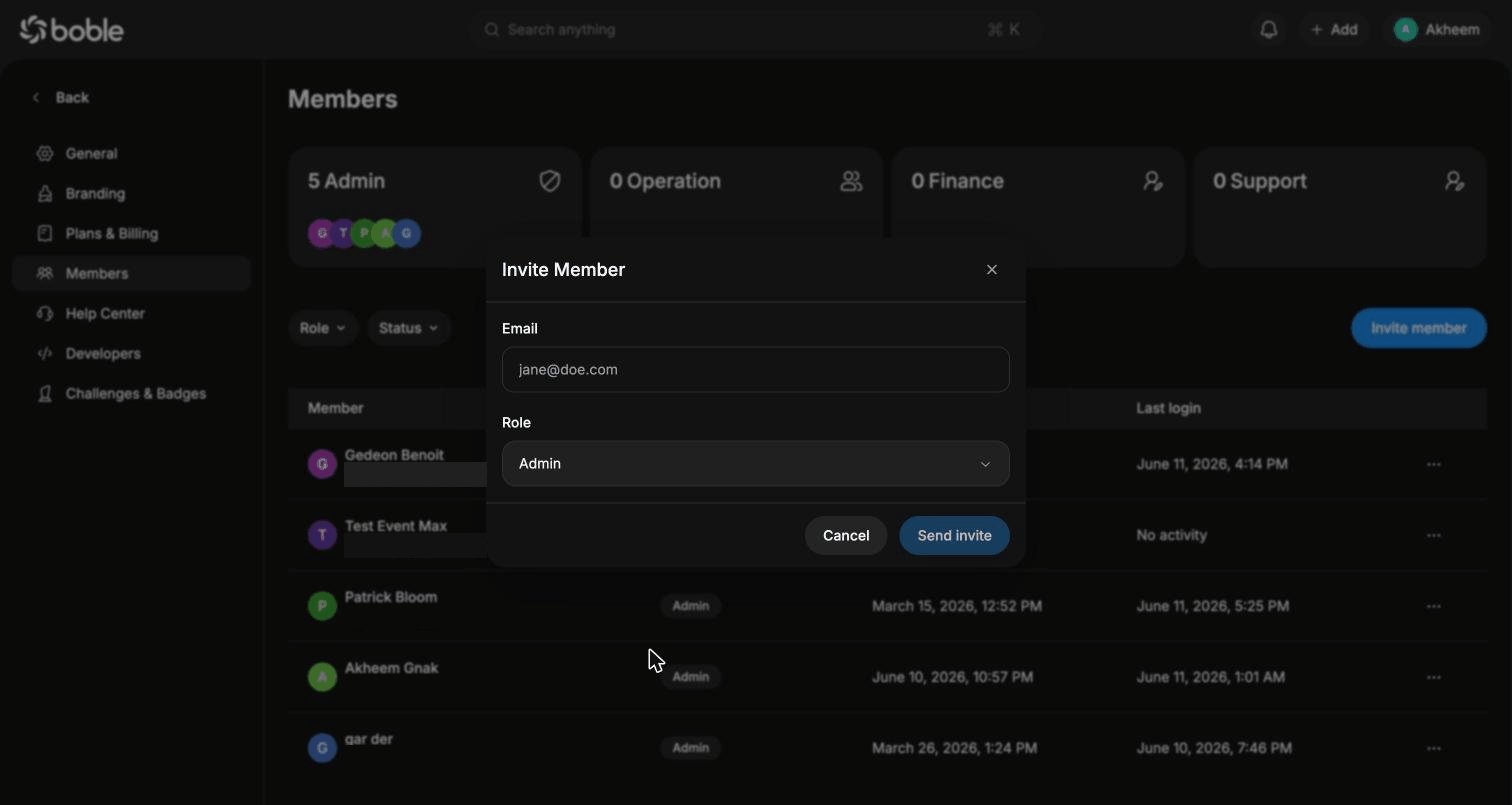Image resolution: width=1512 pixels, height=805 pixels.
Task: Click the 0 Support card title
Action: [x=1260, y=181]
